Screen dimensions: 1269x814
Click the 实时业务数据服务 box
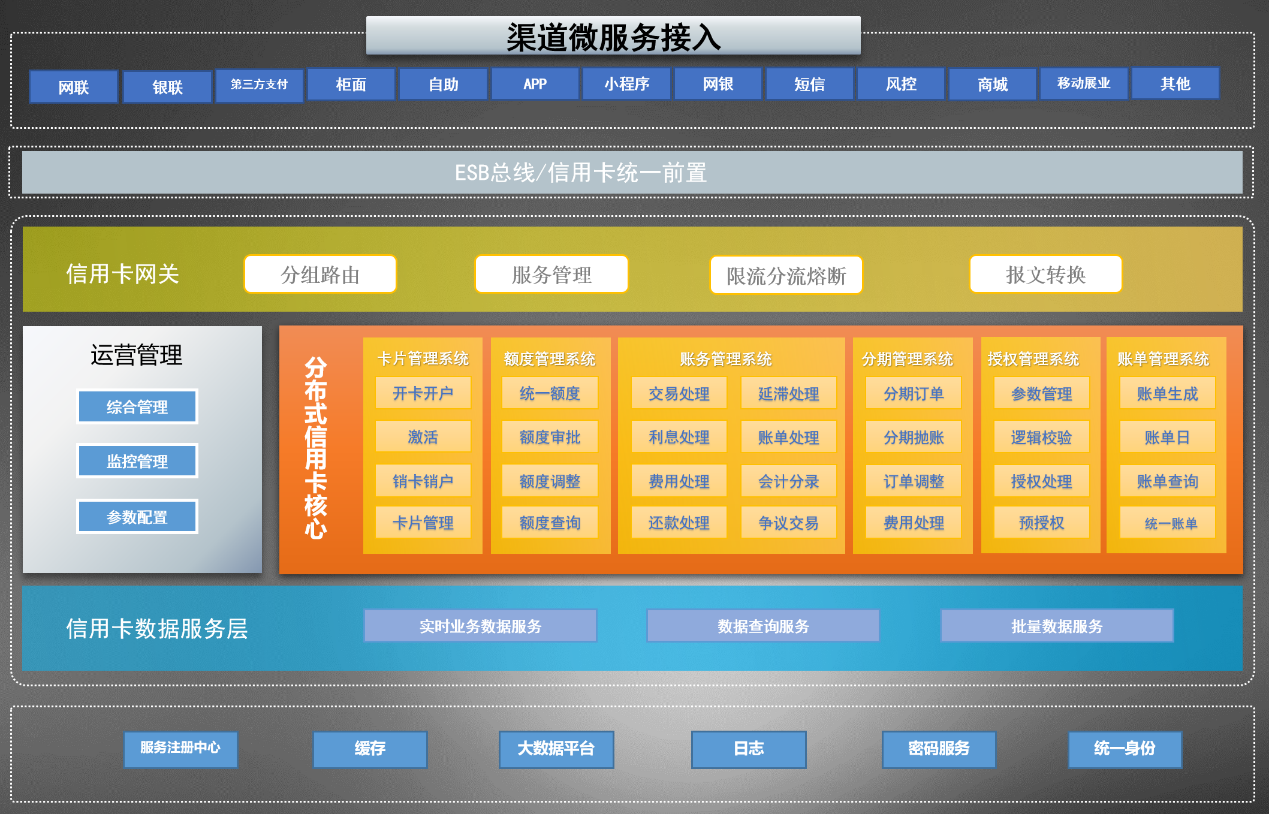tap(480, 626)
